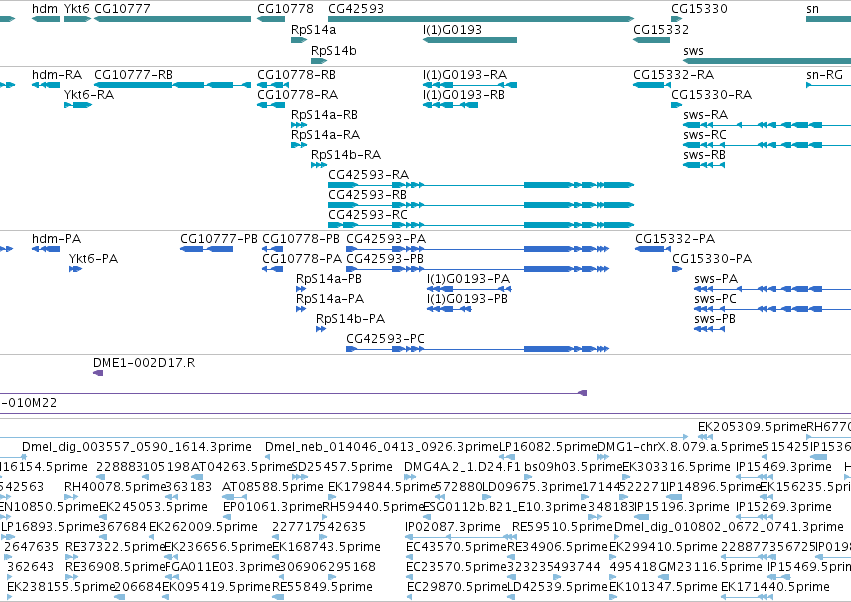Screen dimensions: 851x602
Task: Click transcript RpS14a-RB
Action: point(325,115)
